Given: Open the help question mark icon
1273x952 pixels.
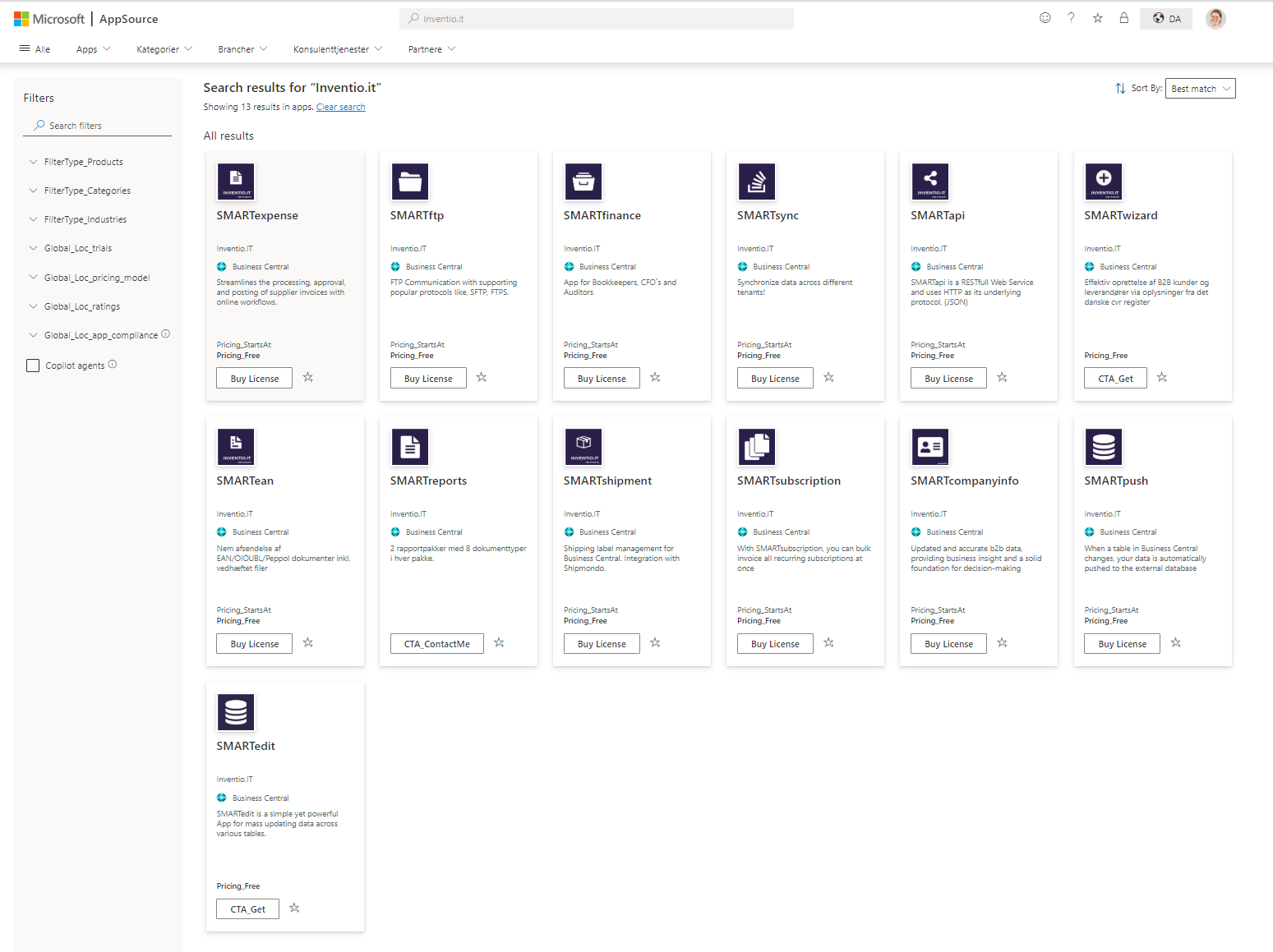Looking at the screenshot, I should (1071, 18).
